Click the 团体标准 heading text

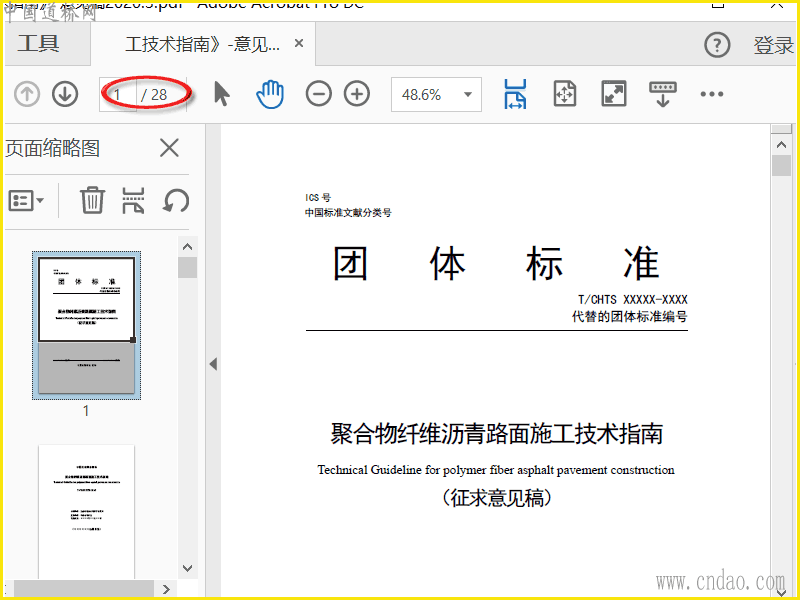496,264
